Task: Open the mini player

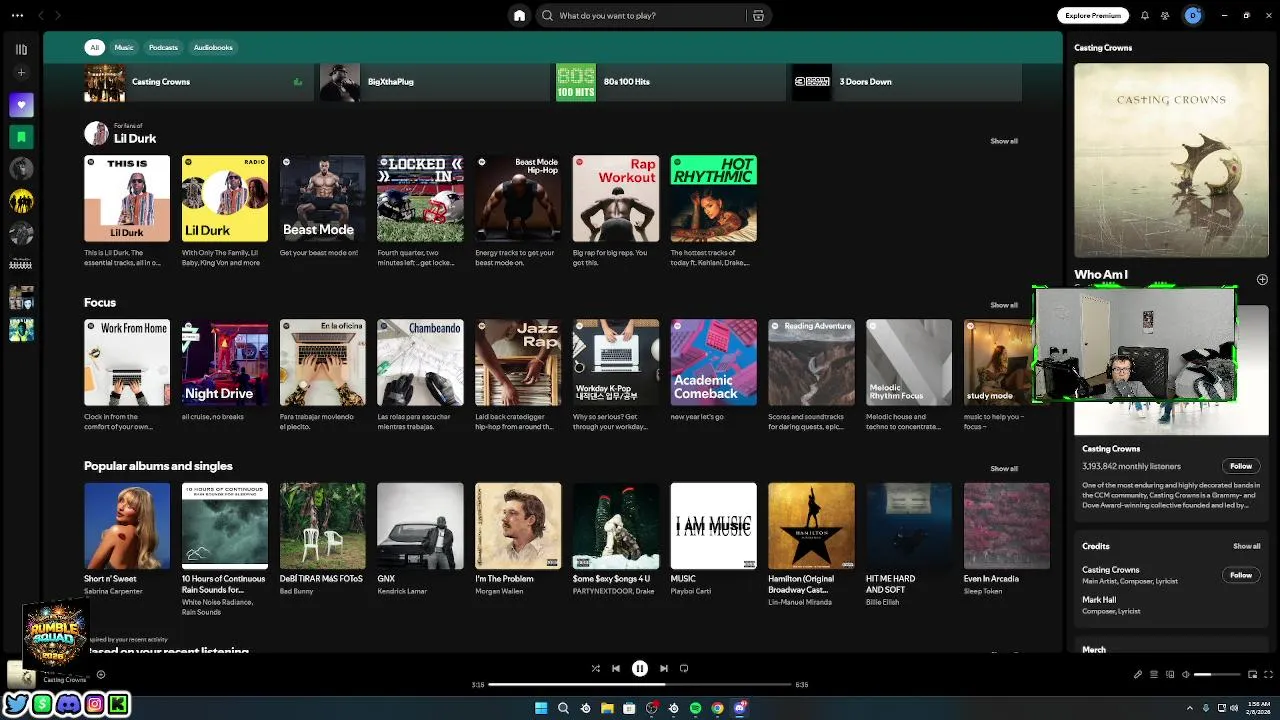Action: [x=1251, y=674]
